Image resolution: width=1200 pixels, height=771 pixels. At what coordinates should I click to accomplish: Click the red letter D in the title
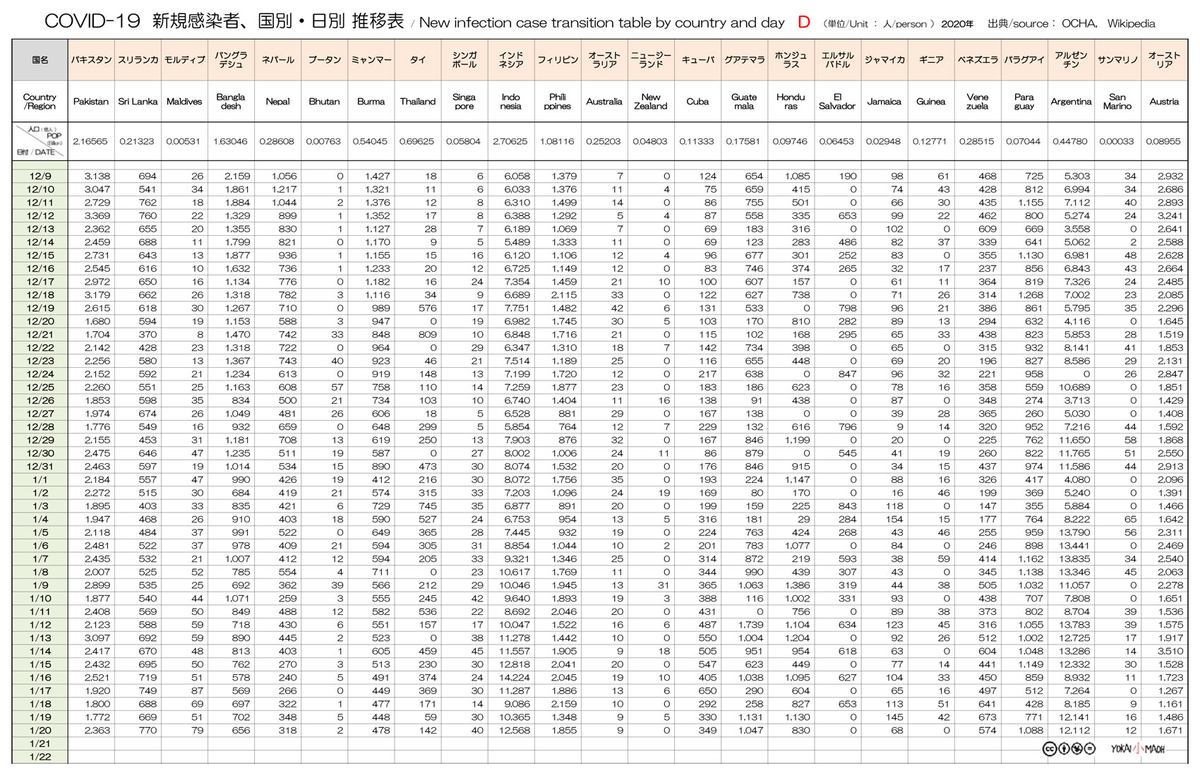(x=803, y=21)
